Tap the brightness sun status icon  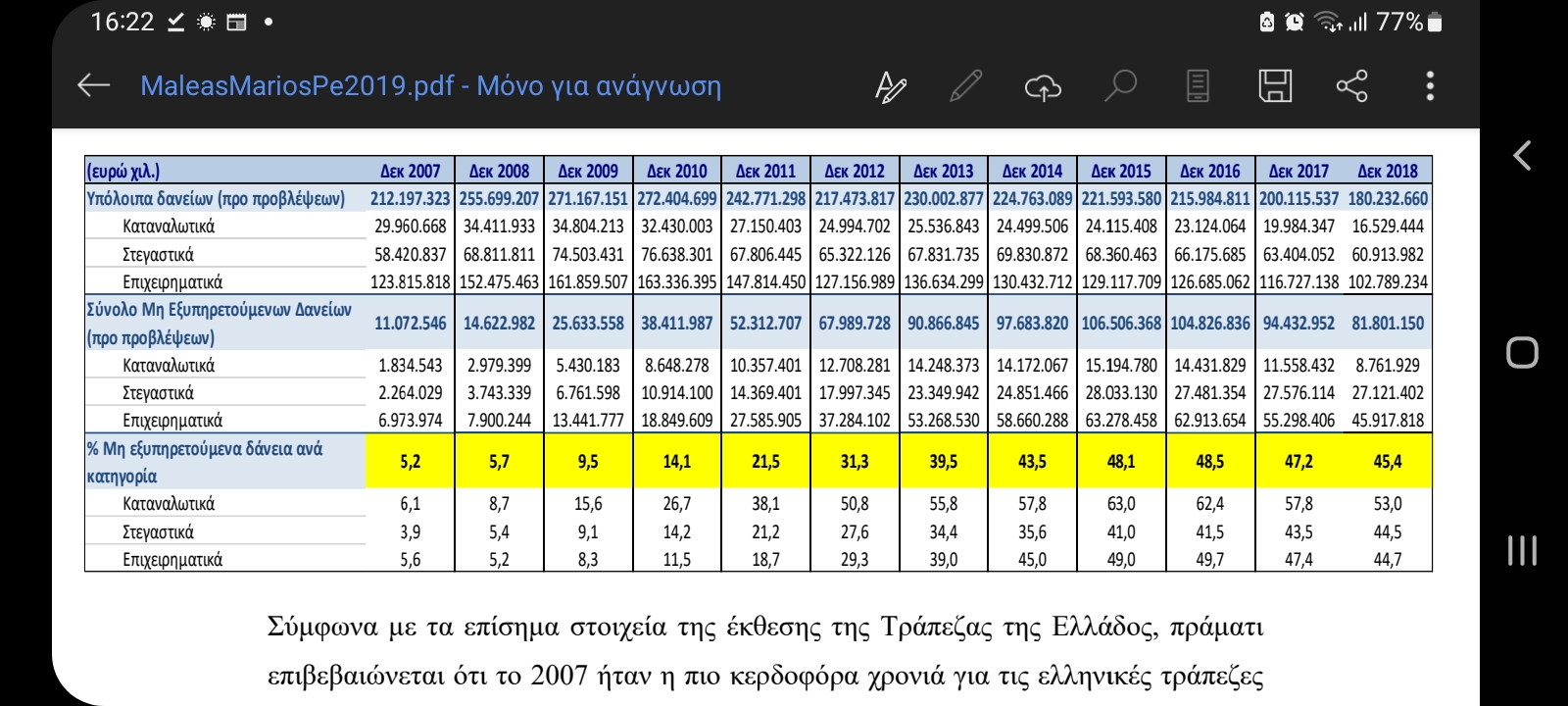coord(206,22)
